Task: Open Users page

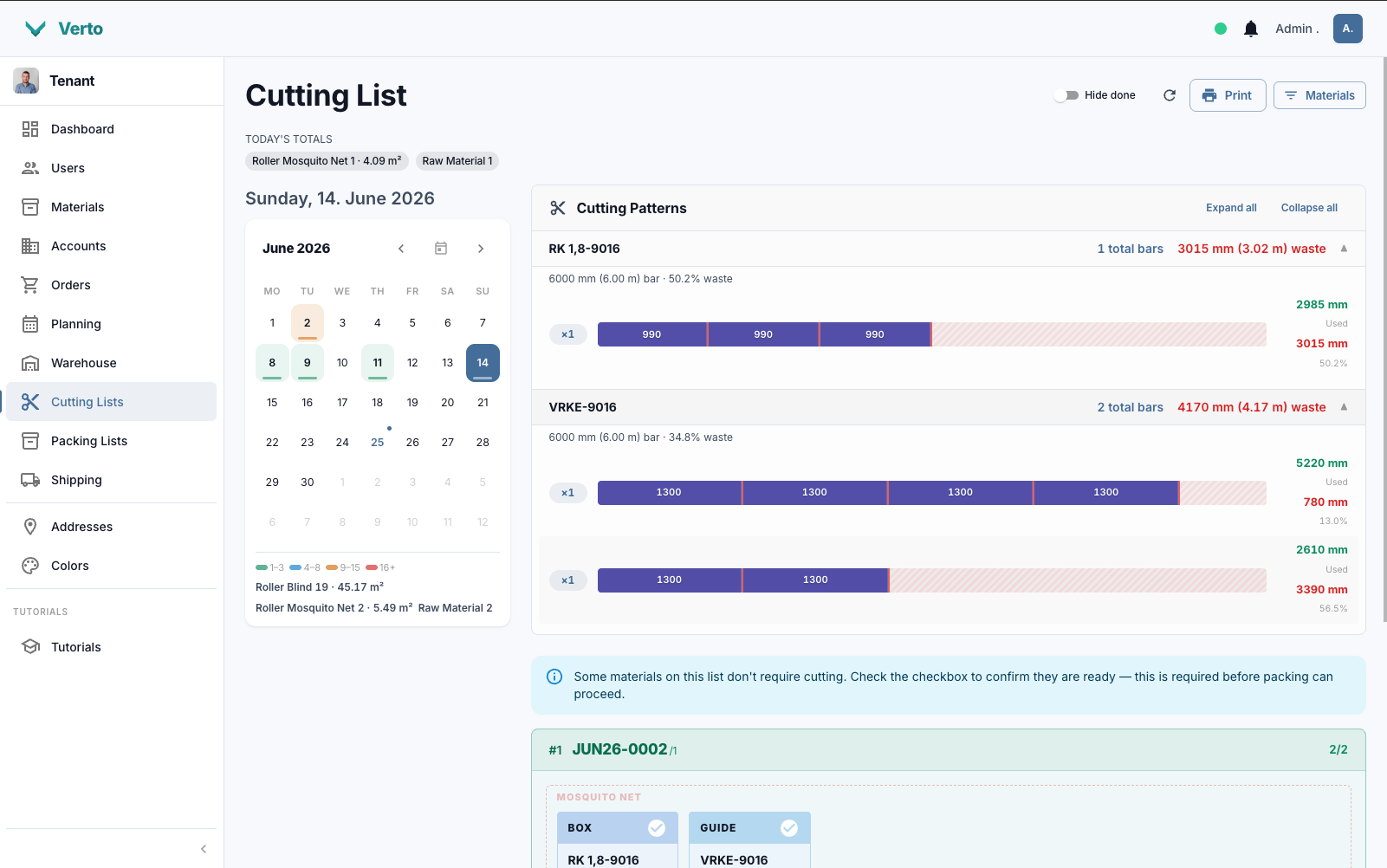Action: [x=111, y=168]
